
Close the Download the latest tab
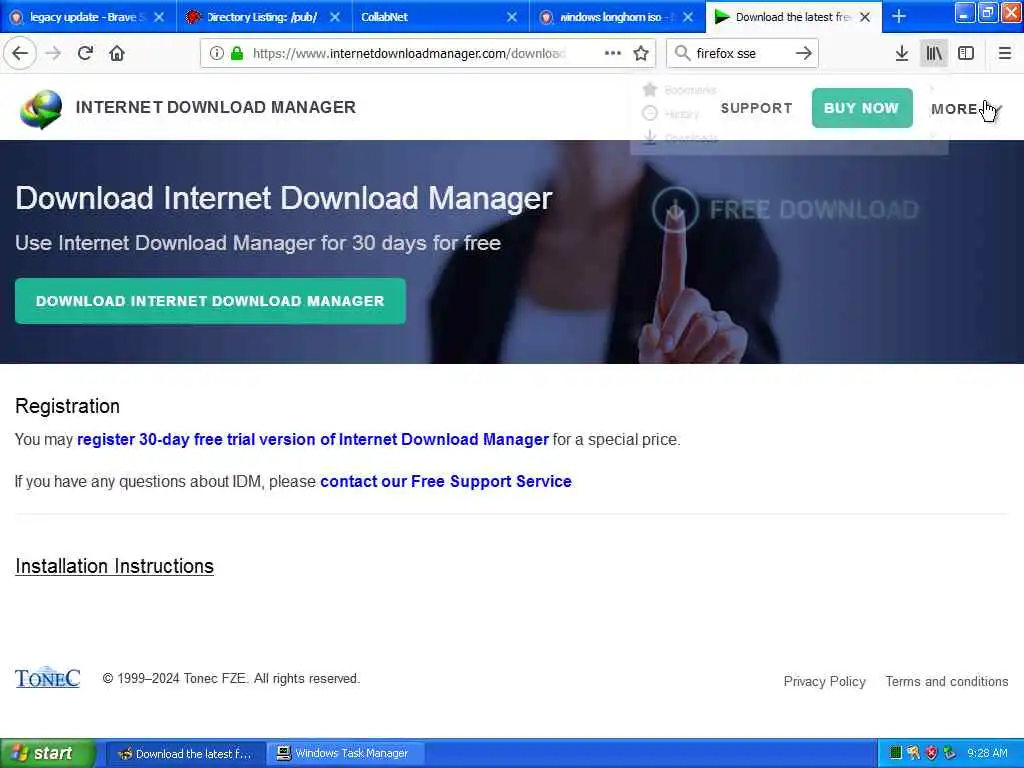click(865, 17)
